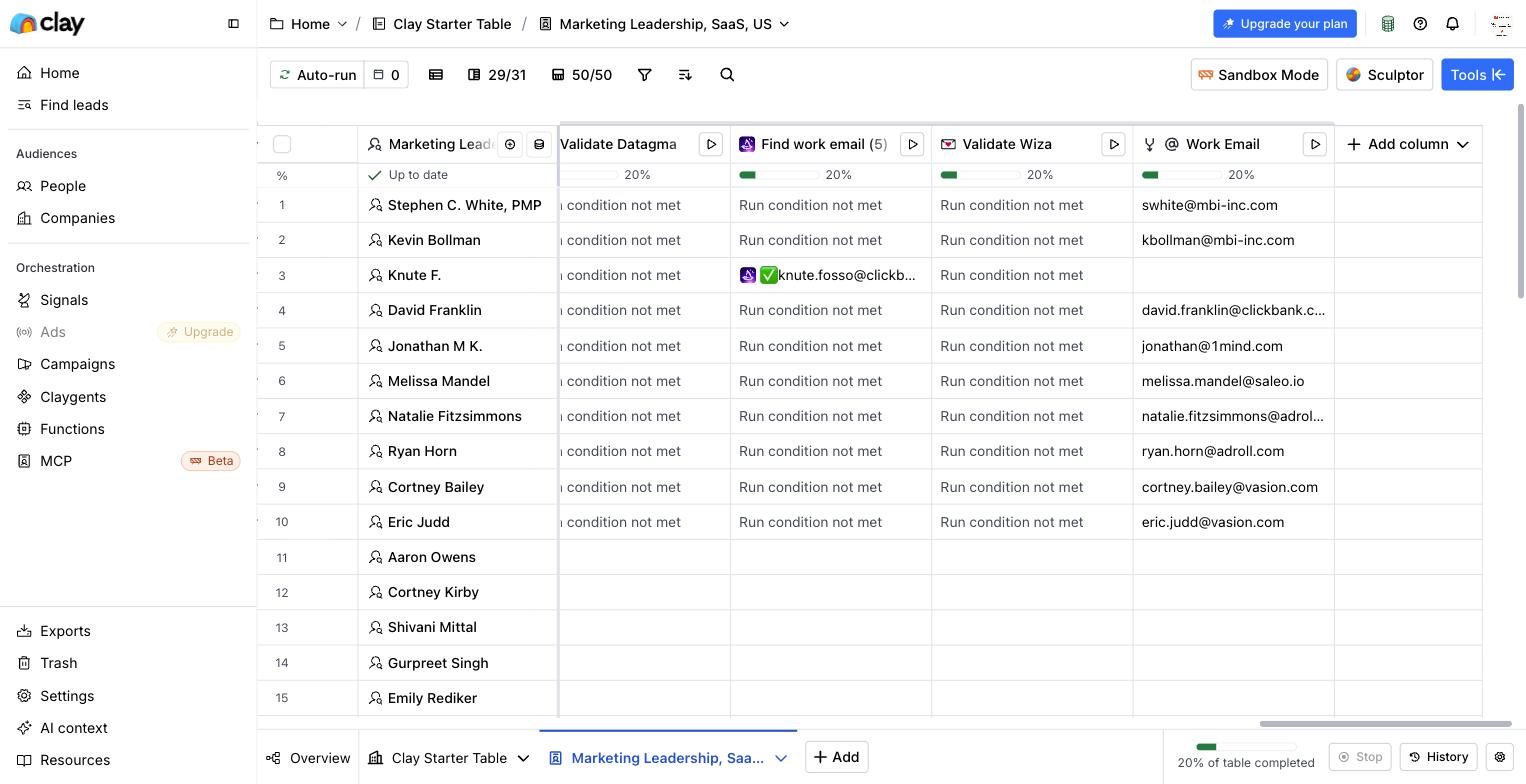This screenshot has height=784, width=1526.
Task: Run the Validate Datagma column play button
Action: click(x=711, y=144)
